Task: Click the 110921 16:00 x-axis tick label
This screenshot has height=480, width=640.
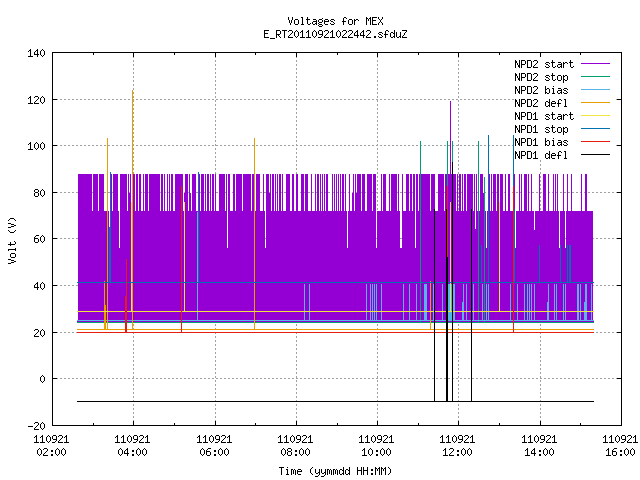Action: 620,446
